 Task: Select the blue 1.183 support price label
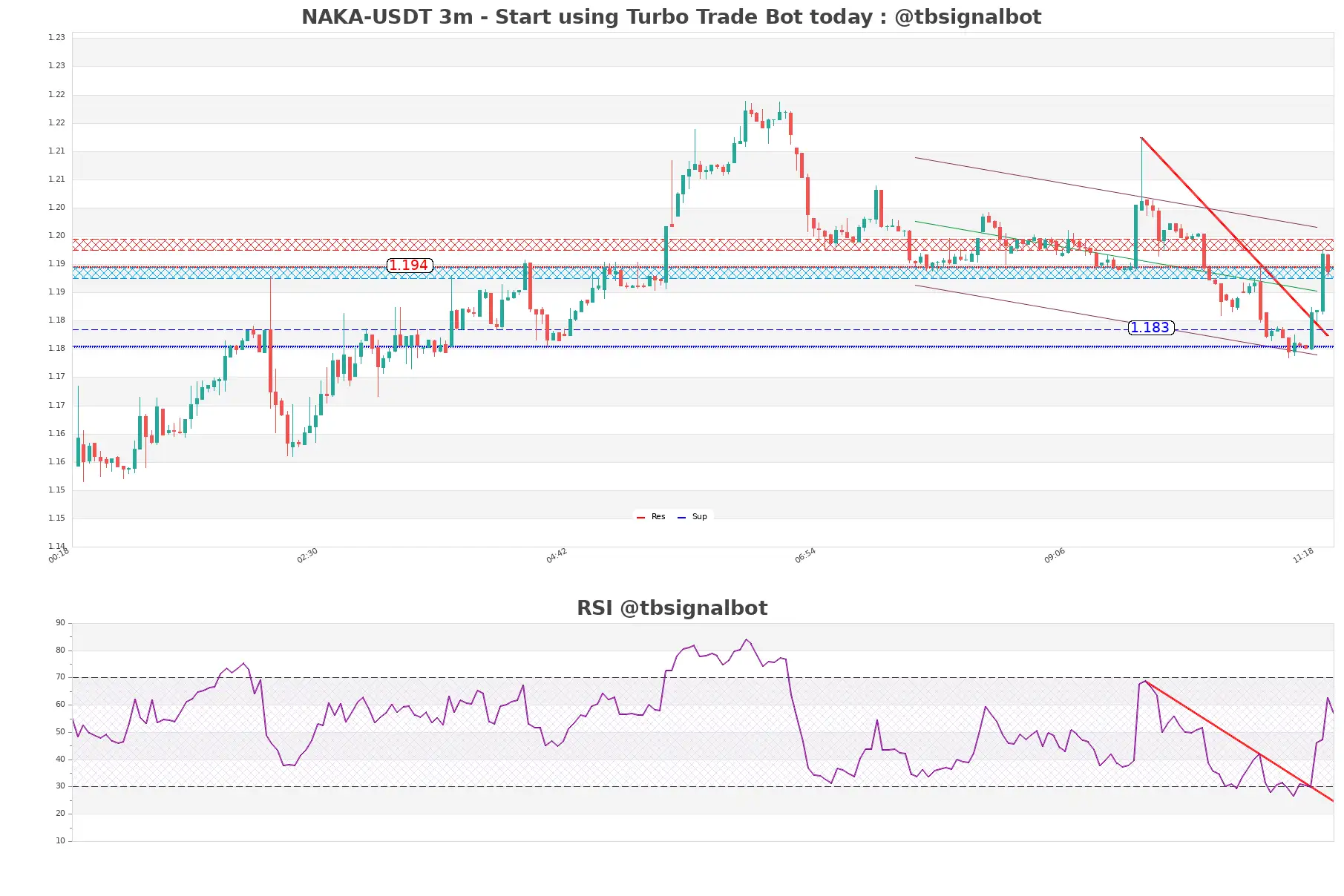(x=1151, y=328)
